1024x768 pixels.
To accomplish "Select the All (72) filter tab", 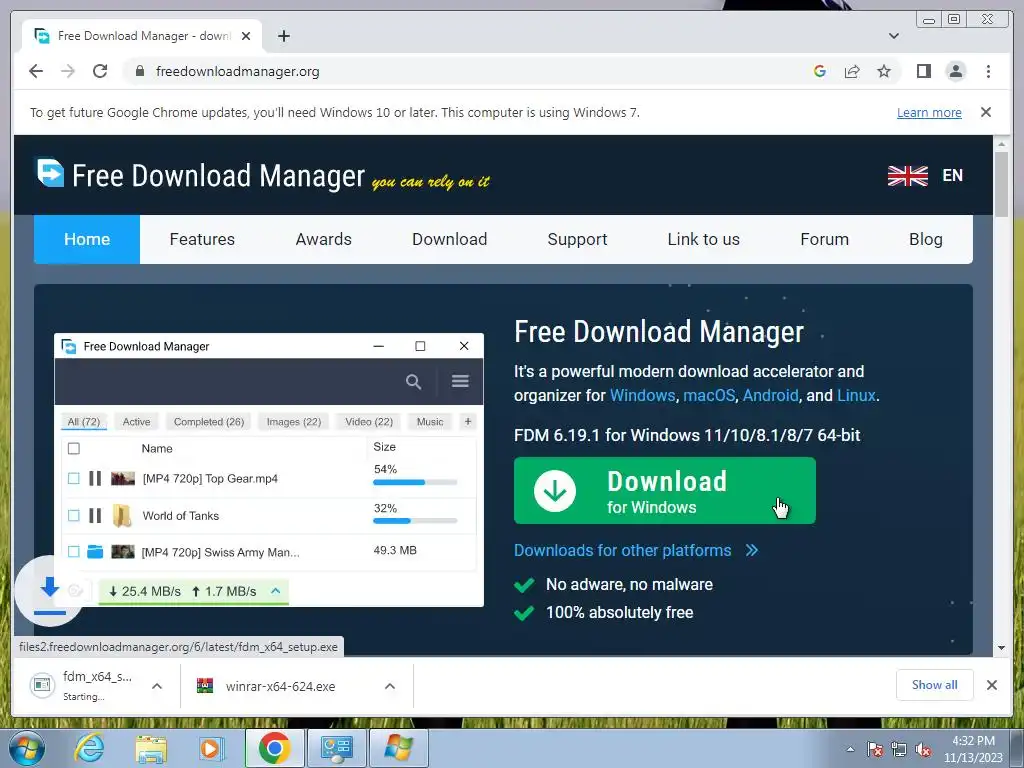I will [84, 422].
